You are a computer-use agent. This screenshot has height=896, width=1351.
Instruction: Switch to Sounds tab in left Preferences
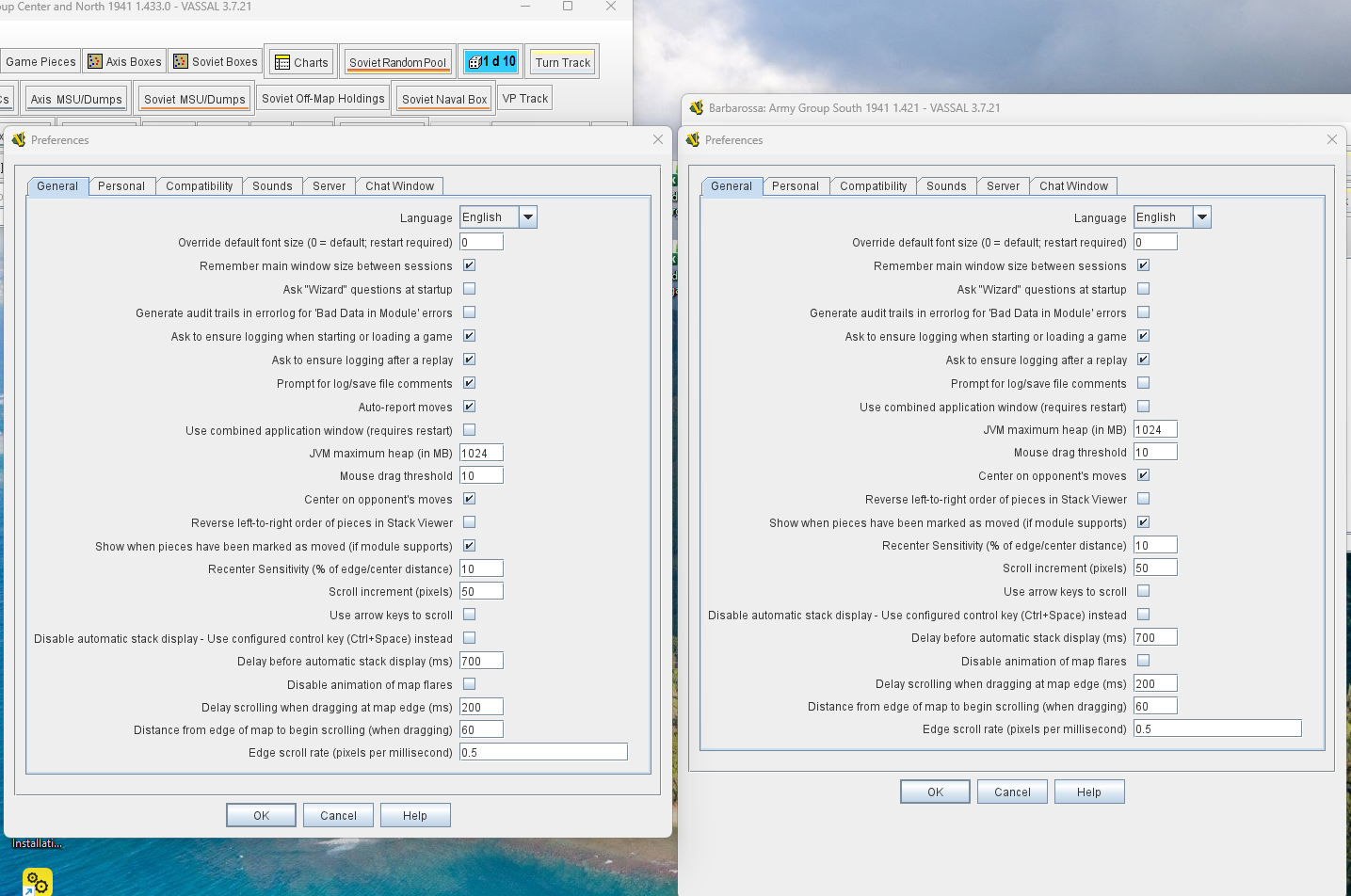[x=272, y=186]
